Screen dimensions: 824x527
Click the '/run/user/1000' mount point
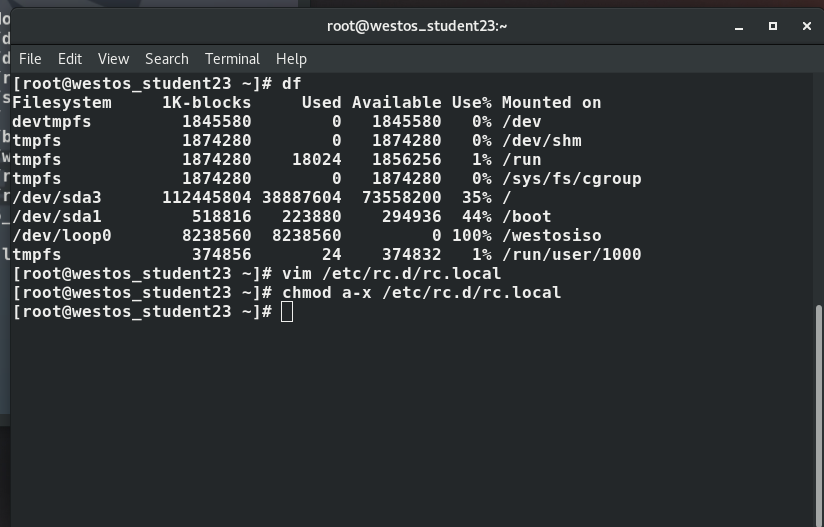click(571, 254)
